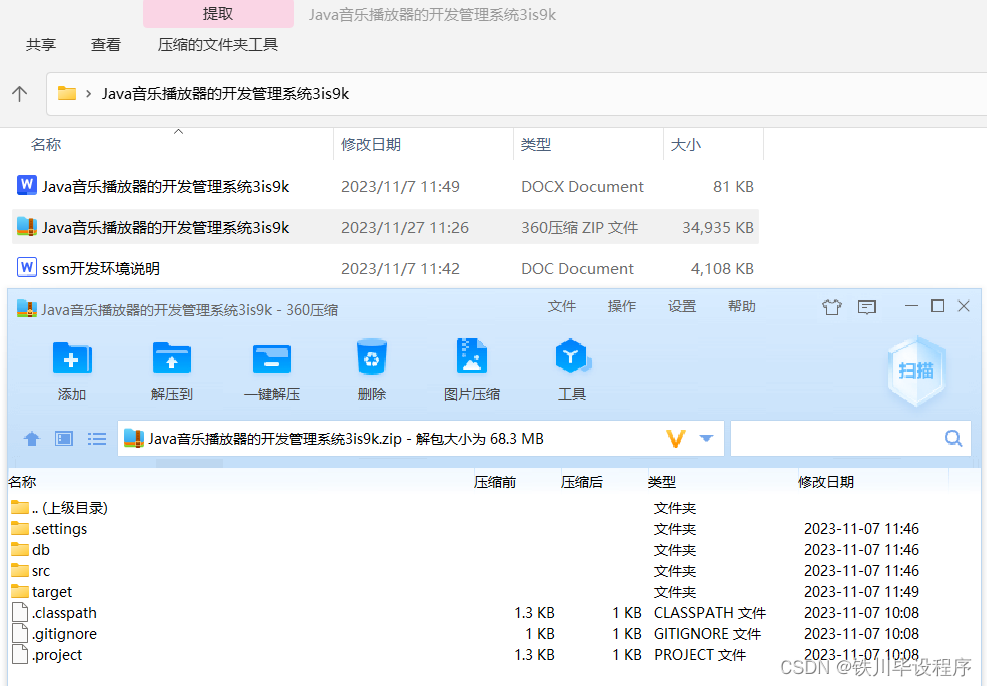This screenshot has width=987, height=686.
Task: Click the 提取 (Extract) button
Action: point(217,13)
